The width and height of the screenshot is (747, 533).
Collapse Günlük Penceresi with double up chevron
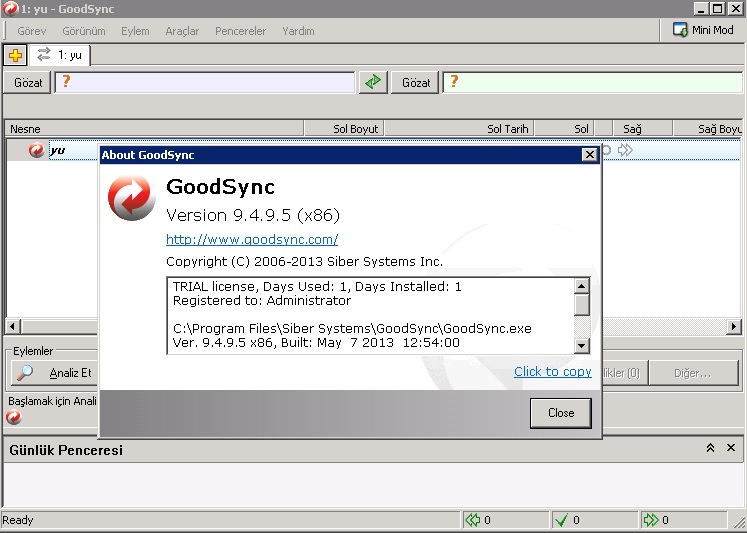710,449
